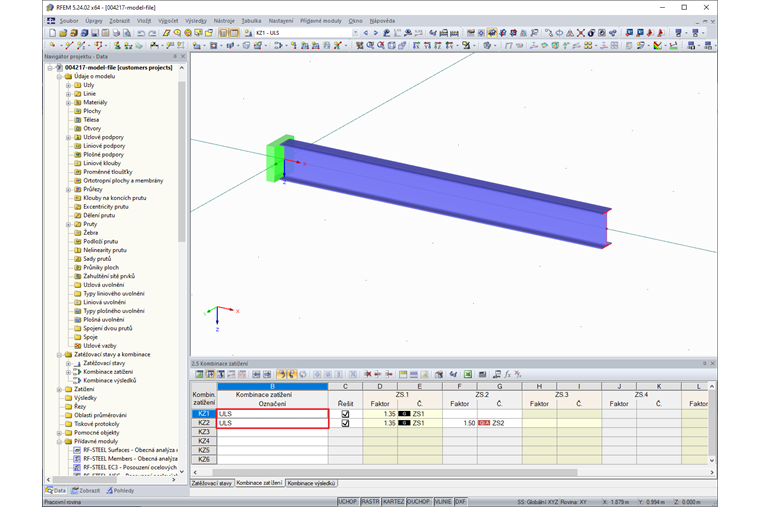Toggle RASTR grid in the status bar

[x=370, y=502]
